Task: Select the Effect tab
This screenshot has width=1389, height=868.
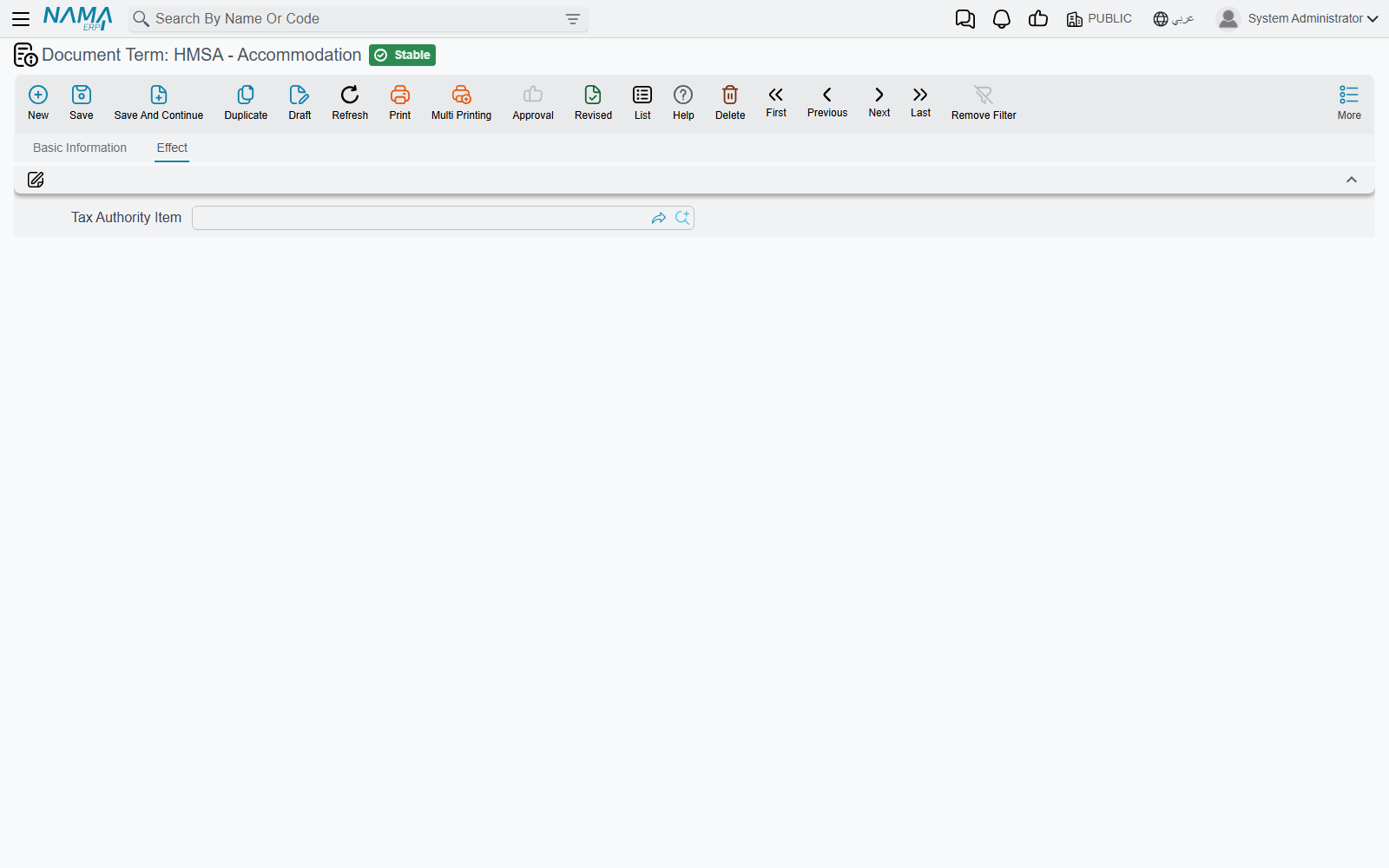Action: tap(172, 148)
